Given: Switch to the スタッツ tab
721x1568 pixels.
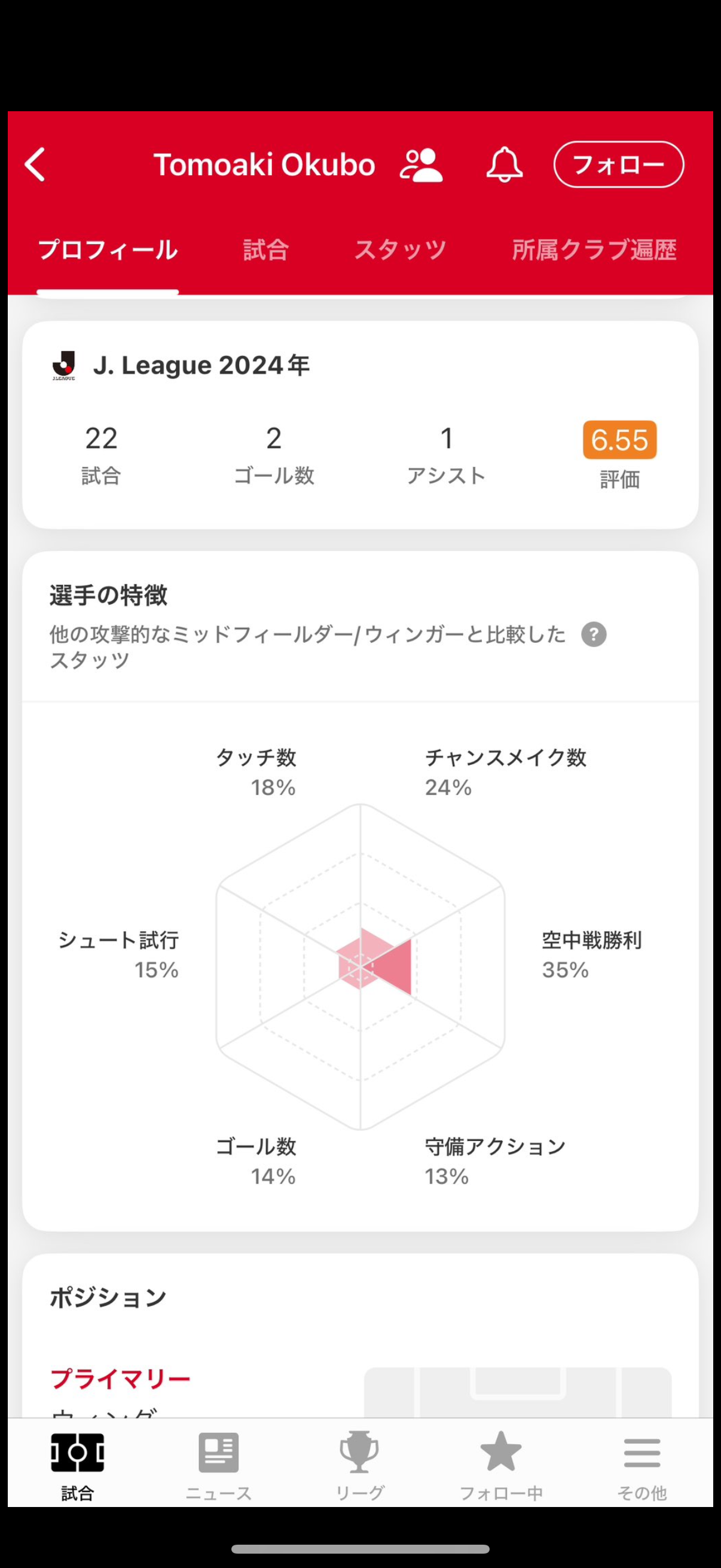Looking at the screenshot, I should click(400, 250).
